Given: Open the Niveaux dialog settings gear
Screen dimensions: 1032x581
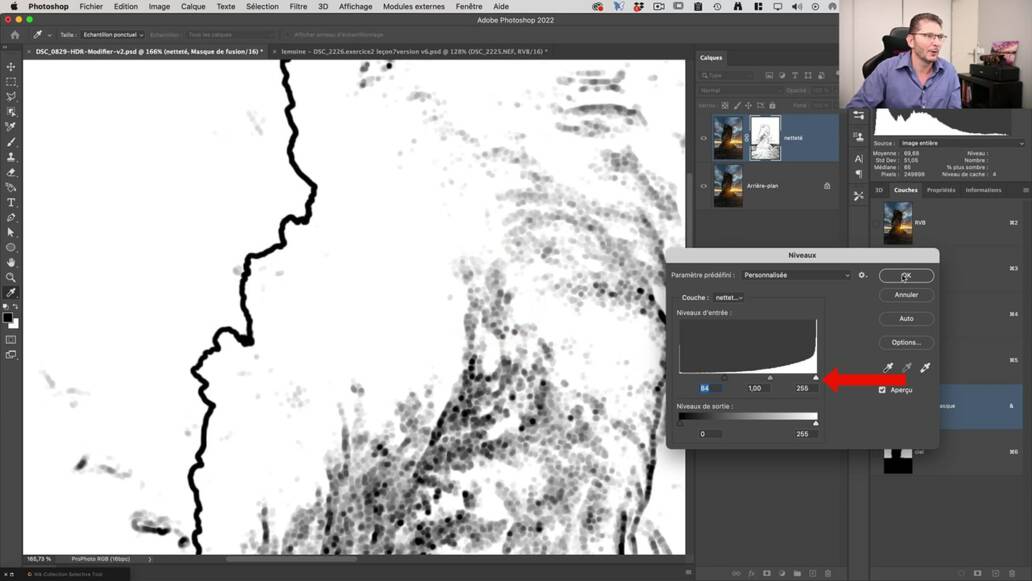Looking at the screenshot, I should tap(861, 275).
